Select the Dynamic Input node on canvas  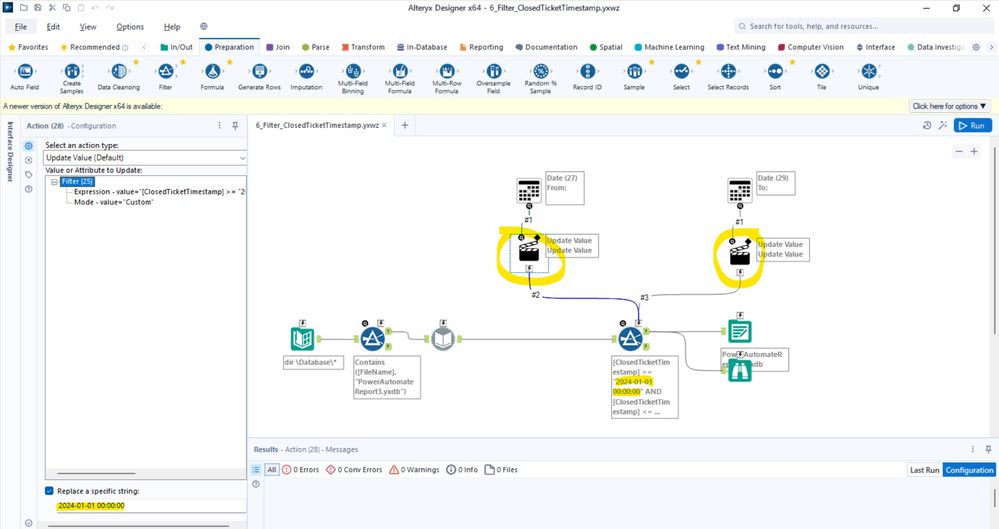[x=443, y=339]
